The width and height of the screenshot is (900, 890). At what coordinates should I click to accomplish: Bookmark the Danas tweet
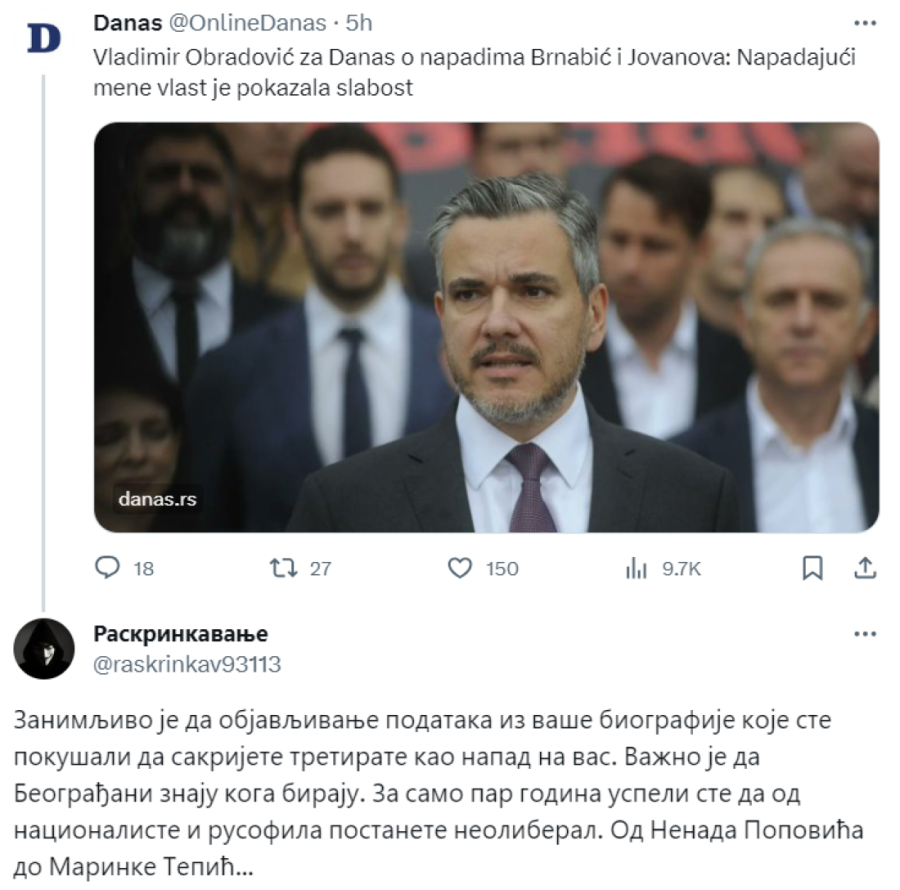tap(812, 568)
